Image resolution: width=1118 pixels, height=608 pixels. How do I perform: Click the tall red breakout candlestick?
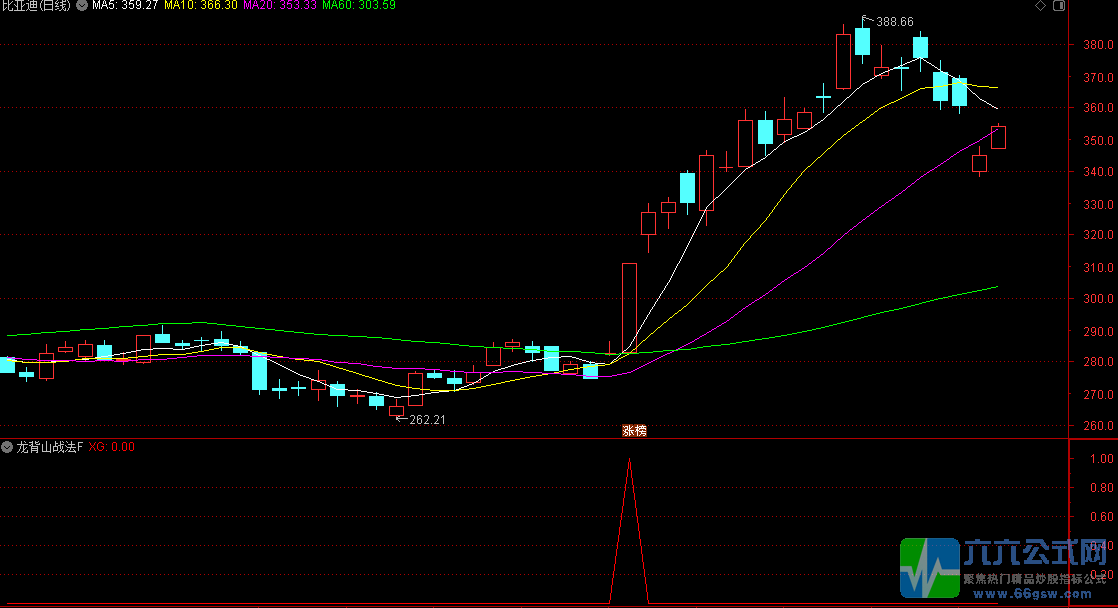point(629,307)
